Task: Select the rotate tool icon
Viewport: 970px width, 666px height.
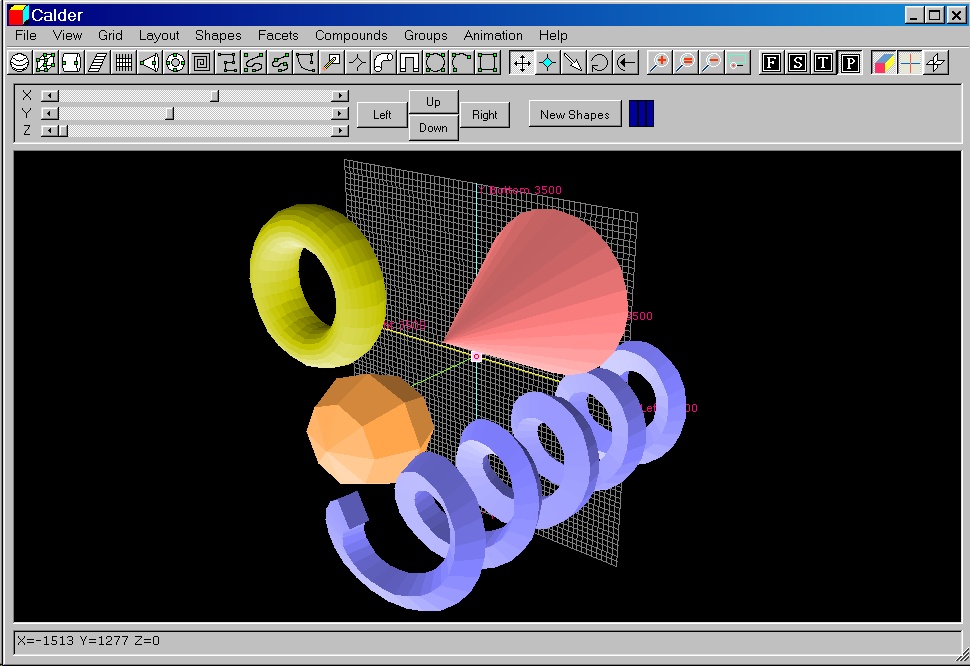Action: pyautogui.click(x=599, y=63)
